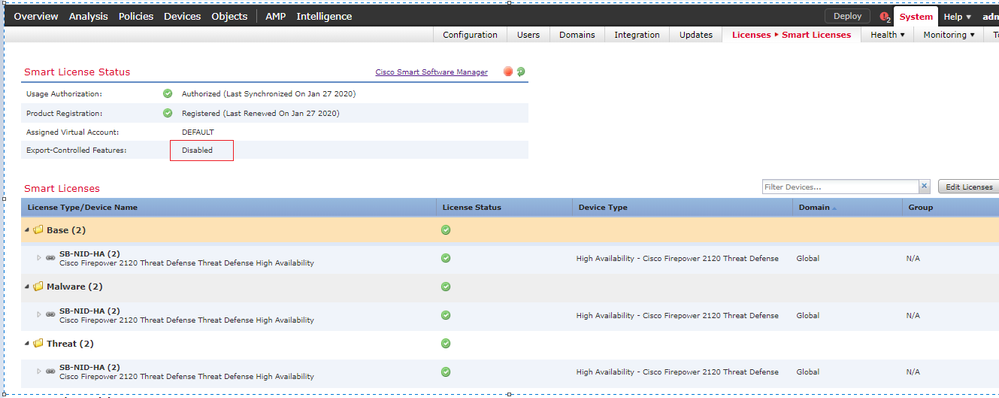Click into the Filter Devices field

840,187
